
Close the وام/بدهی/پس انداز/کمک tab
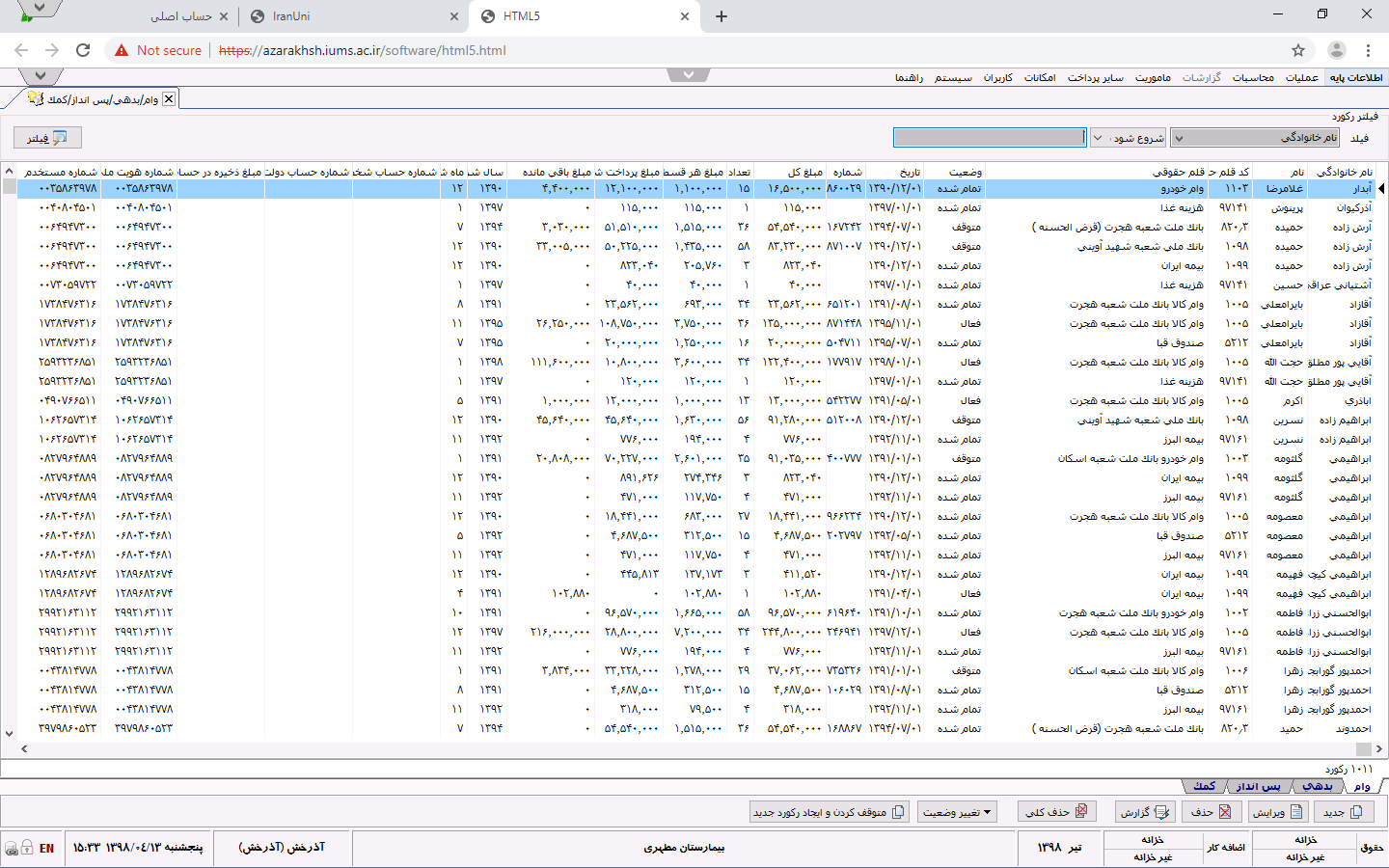(x=169, y=98)
